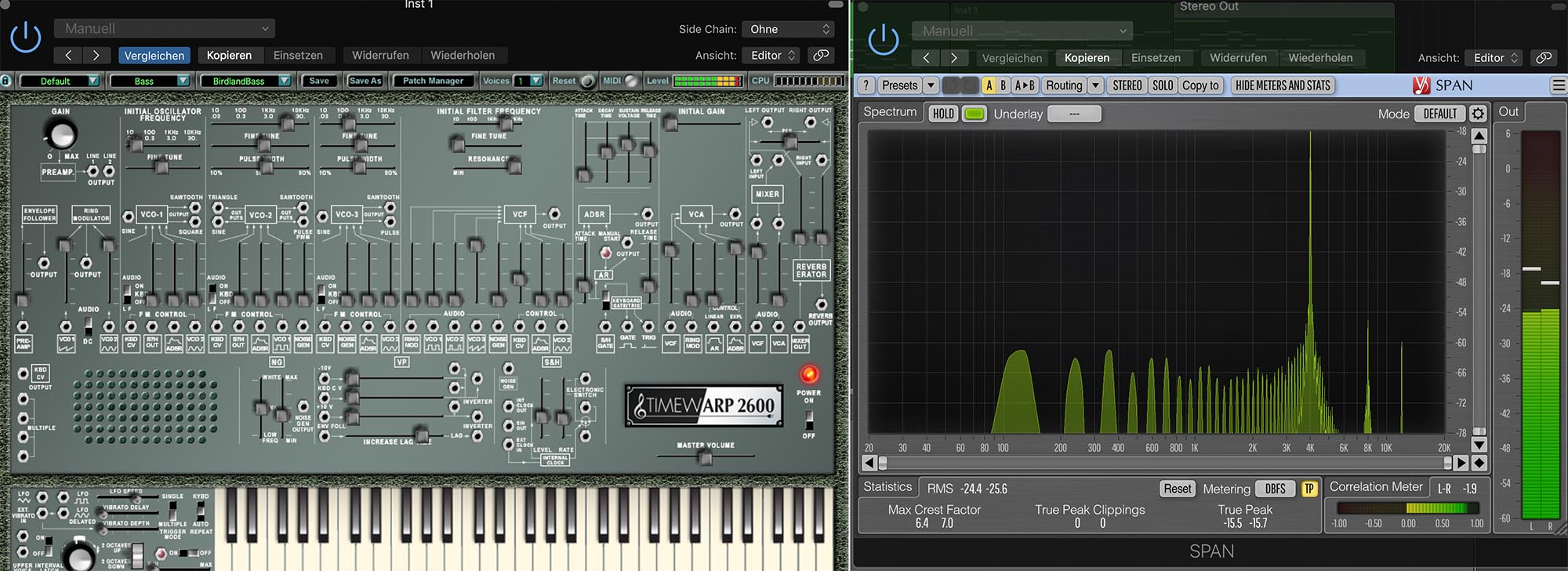
Task: Go to previous preset in Stereo Out window
Action: tap(926, 57)
